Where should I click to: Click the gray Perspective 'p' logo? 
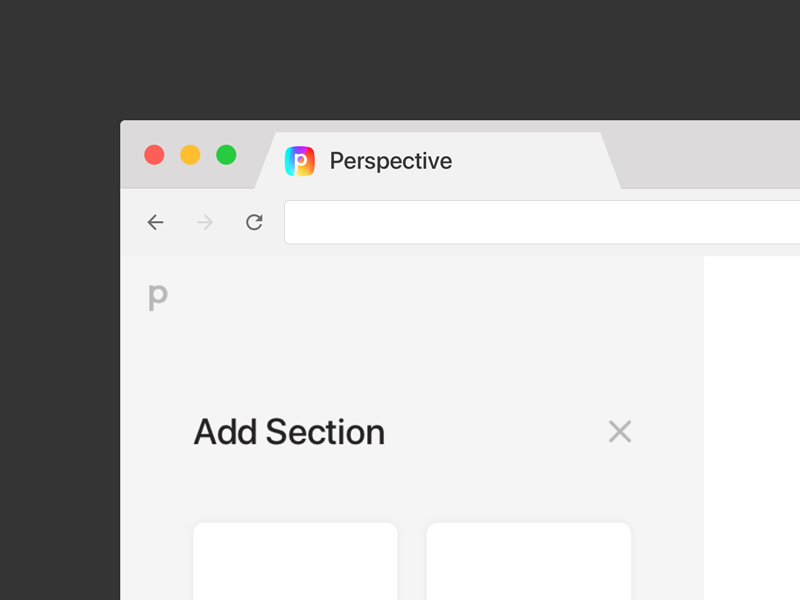[158, 297]
